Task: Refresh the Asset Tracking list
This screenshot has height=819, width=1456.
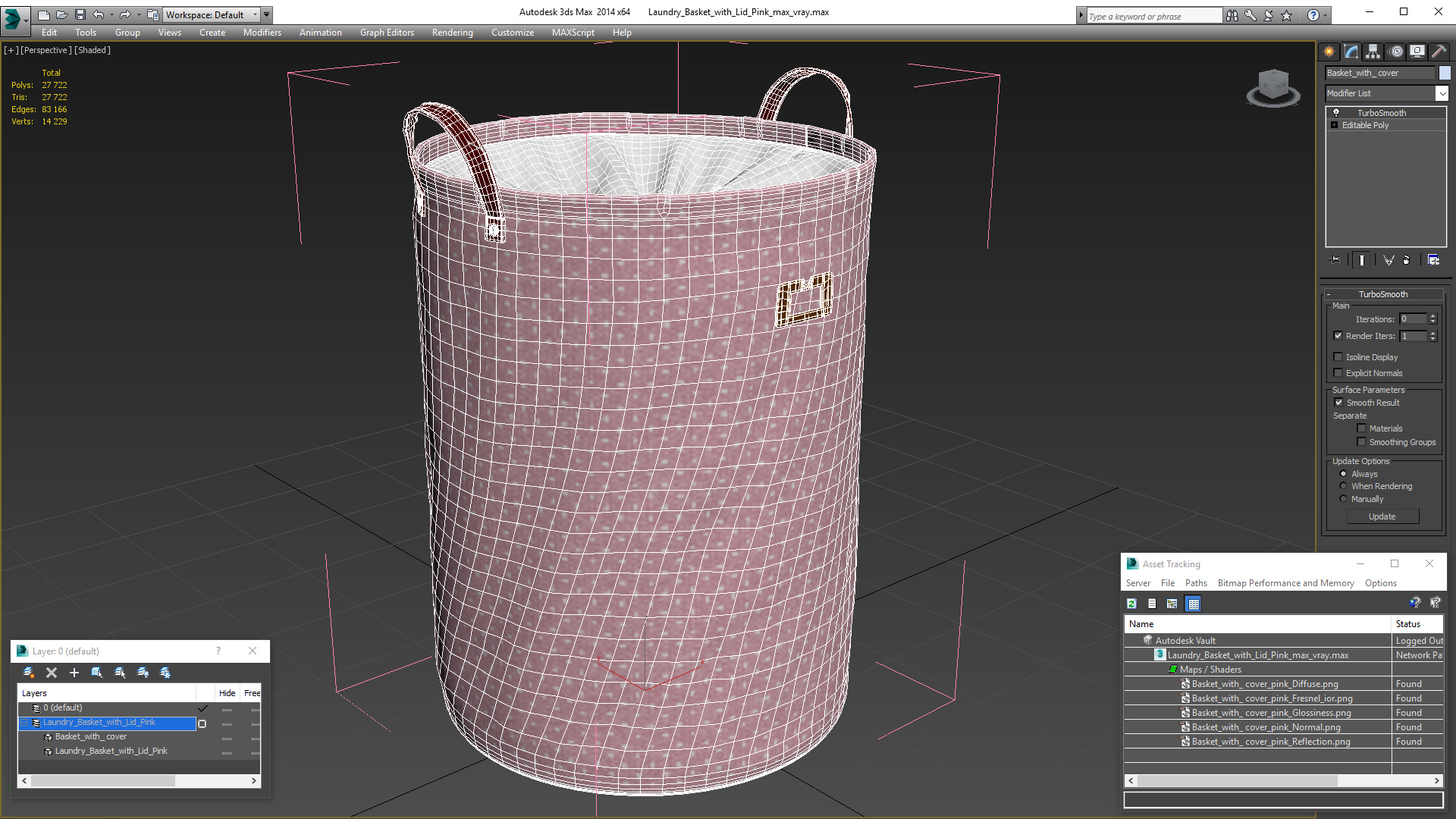Action: pyautogui.click(x=1131, y=604)
